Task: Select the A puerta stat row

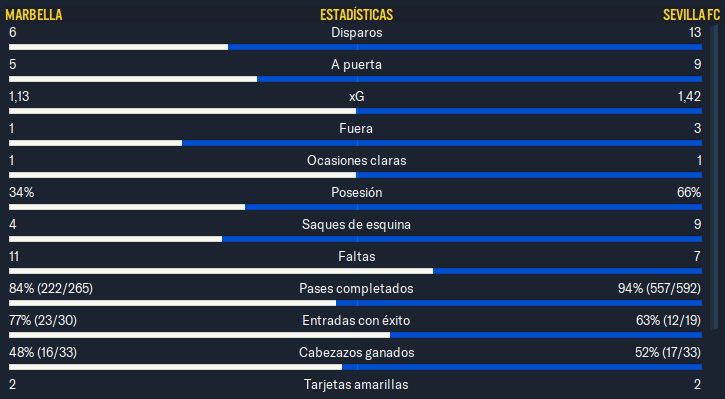Action: [x=355, y=69]
